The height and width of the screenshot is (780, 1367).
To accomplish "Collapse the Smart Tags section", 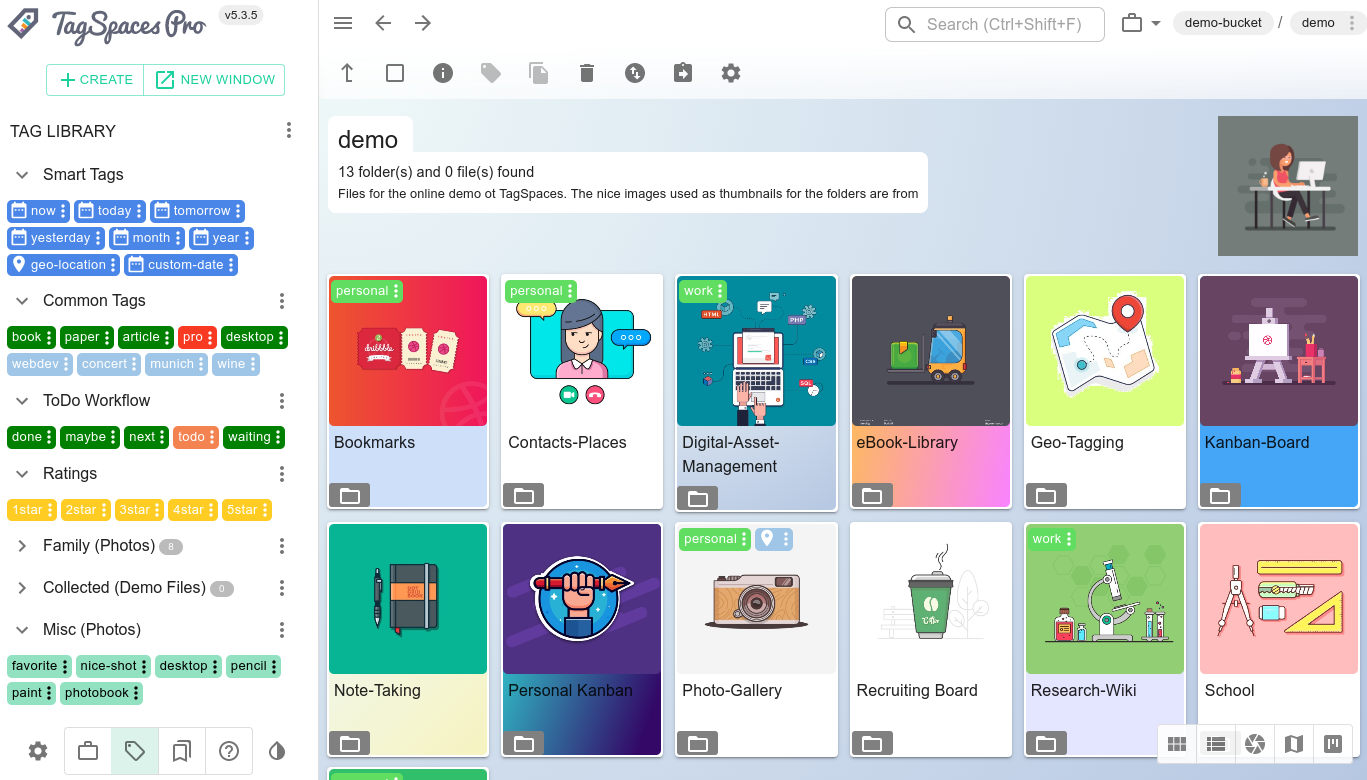I will tap(22, 174).
